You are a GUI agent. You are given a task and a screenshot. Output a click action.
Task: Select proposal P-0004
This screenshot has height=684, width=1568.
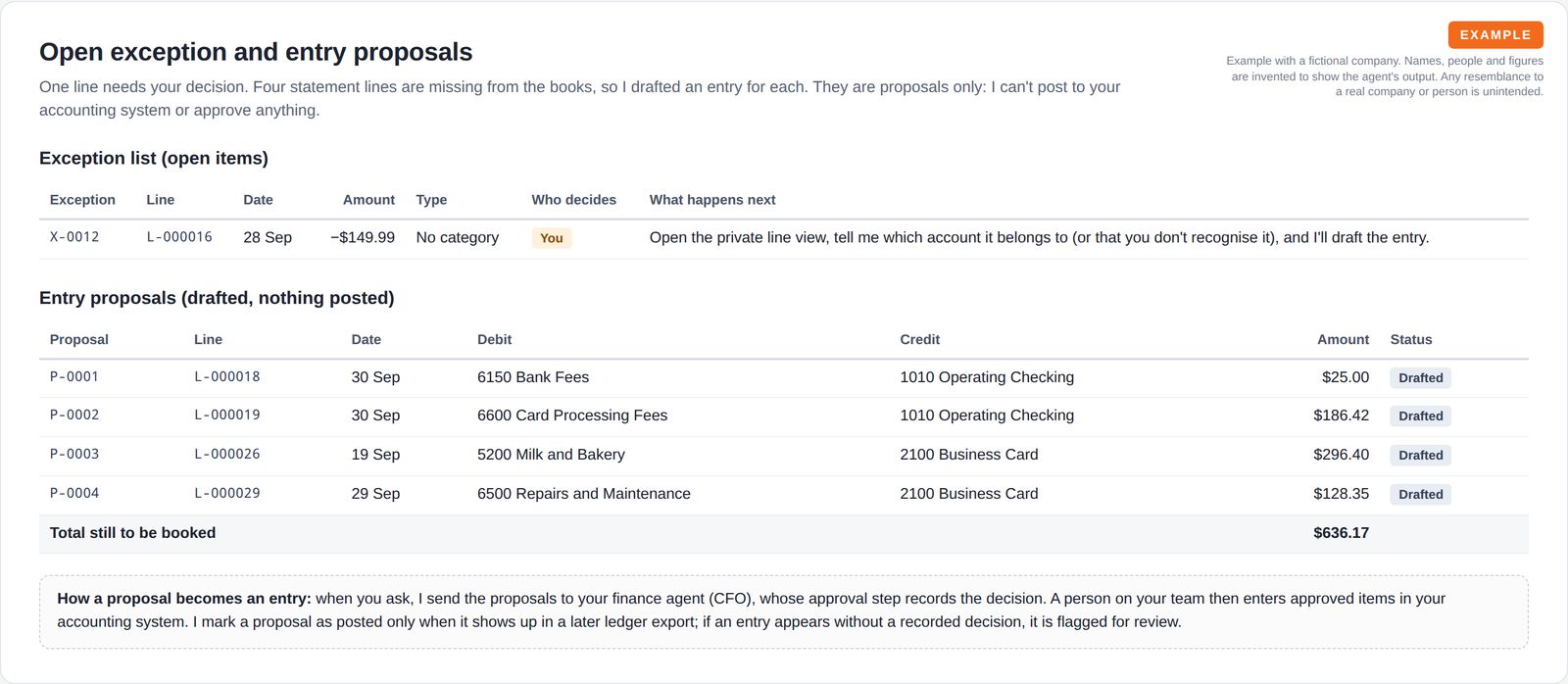[x=74, y=493]
